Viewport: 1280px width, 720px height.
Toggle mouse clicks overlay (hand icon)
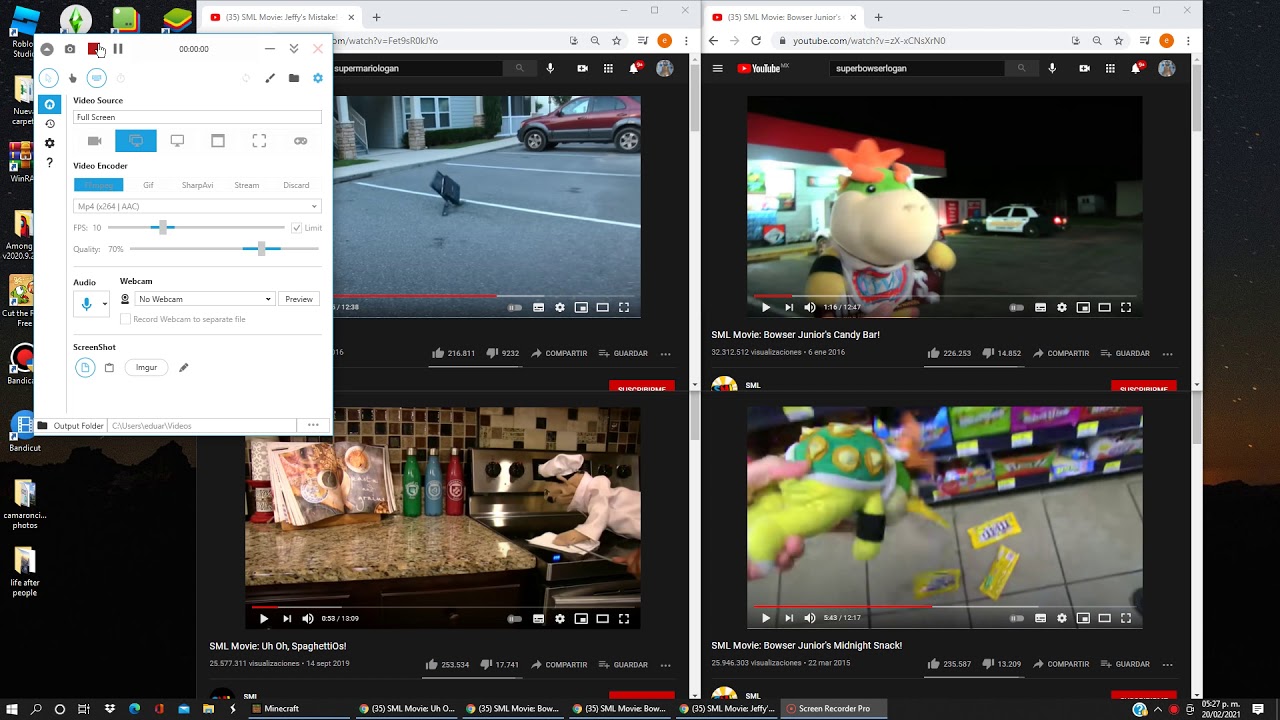[72, 78]
